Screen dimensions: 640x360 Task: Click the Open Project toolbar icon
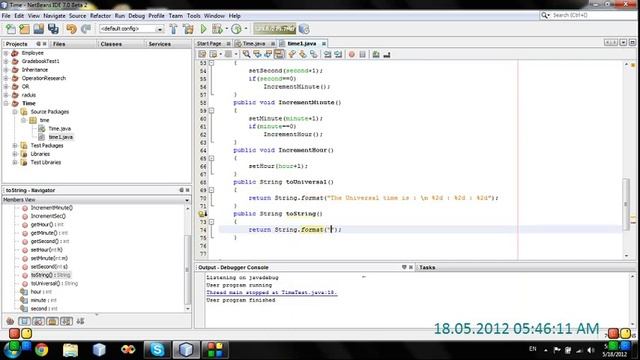click(x=39, y=29)
